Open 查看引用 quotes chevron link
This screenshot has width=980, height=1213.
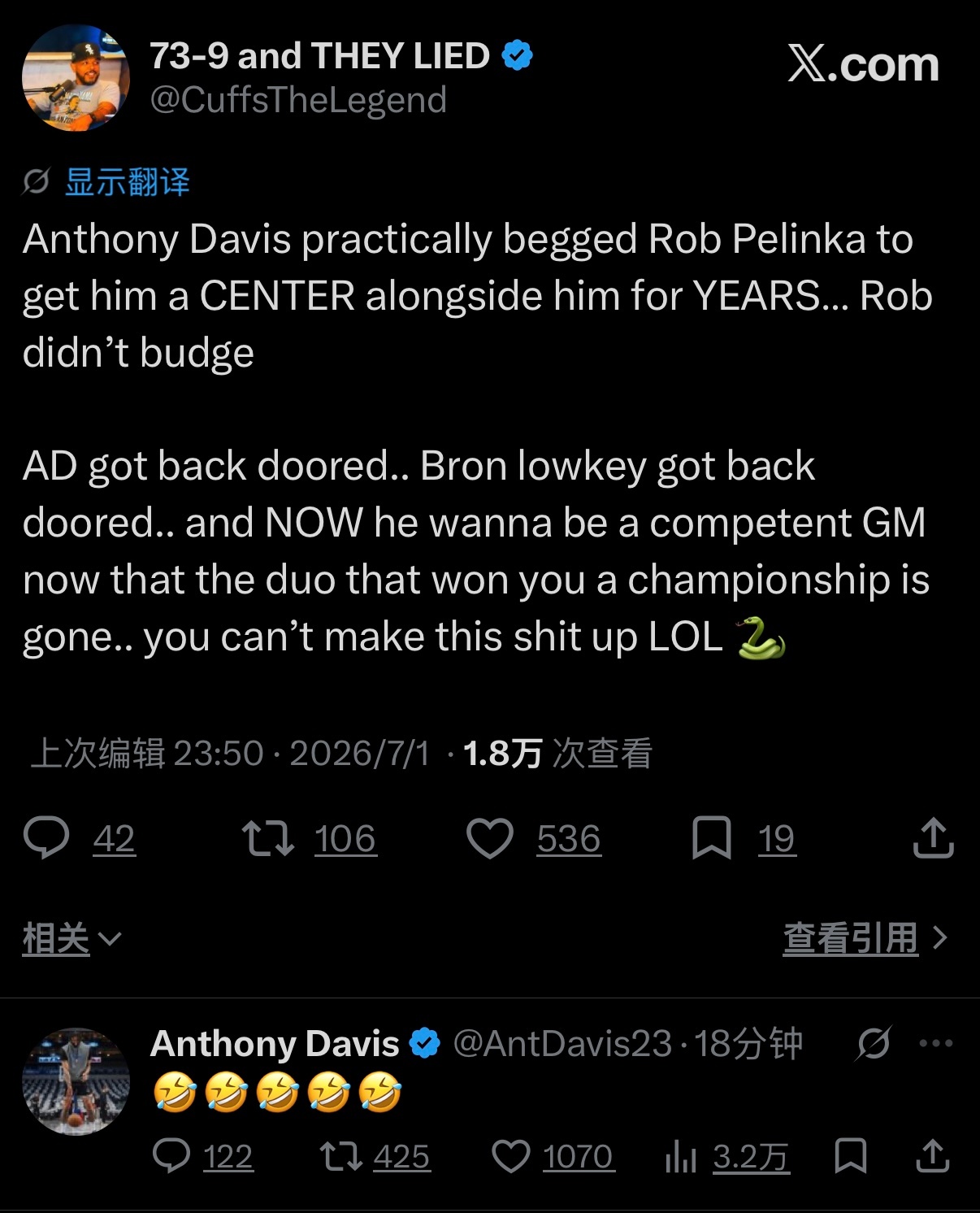(865, 939)
